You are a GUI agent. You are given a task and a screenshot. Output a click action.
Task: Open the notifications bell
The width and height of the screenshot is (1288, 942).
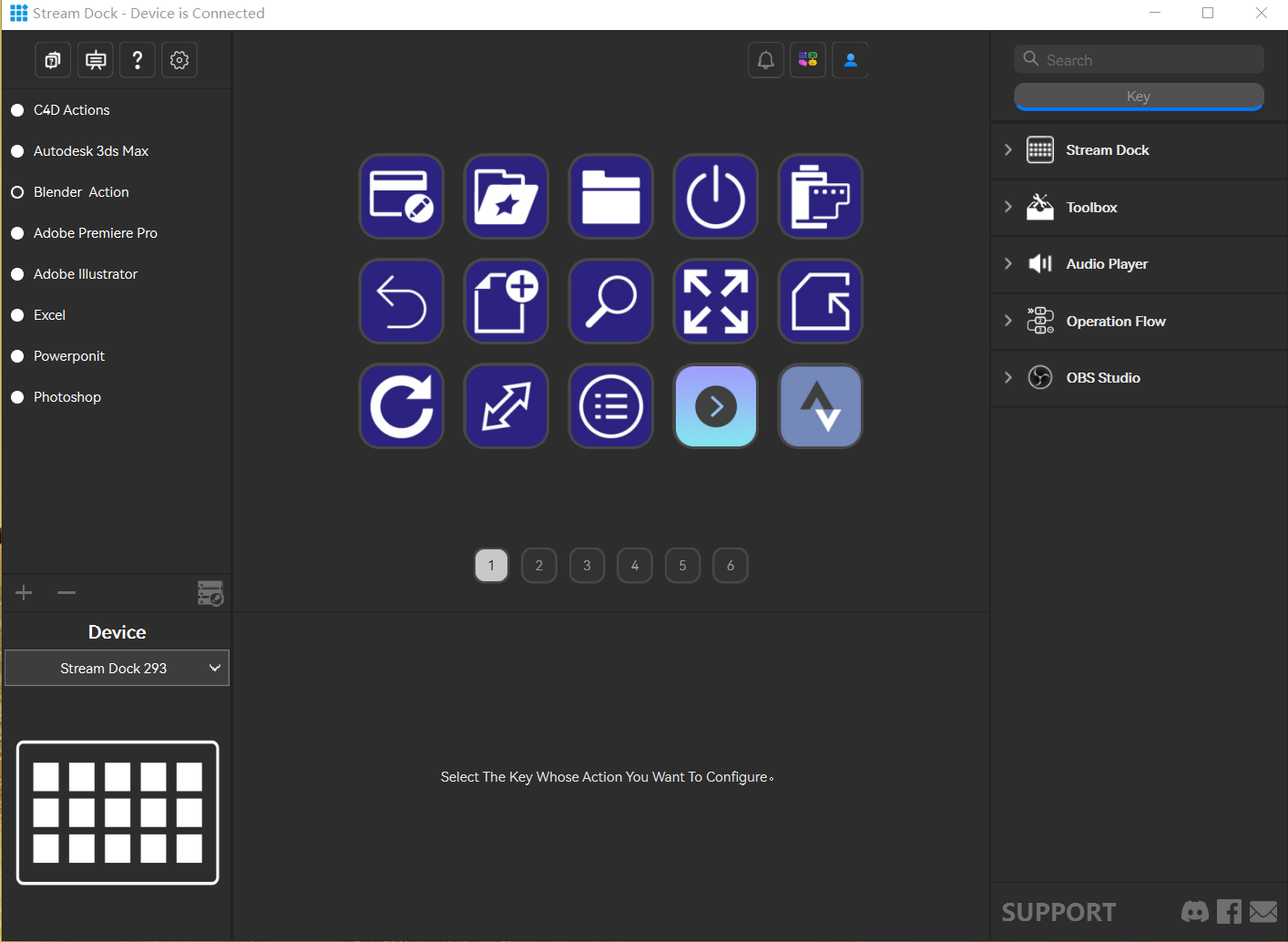click(x=766, y=60)
